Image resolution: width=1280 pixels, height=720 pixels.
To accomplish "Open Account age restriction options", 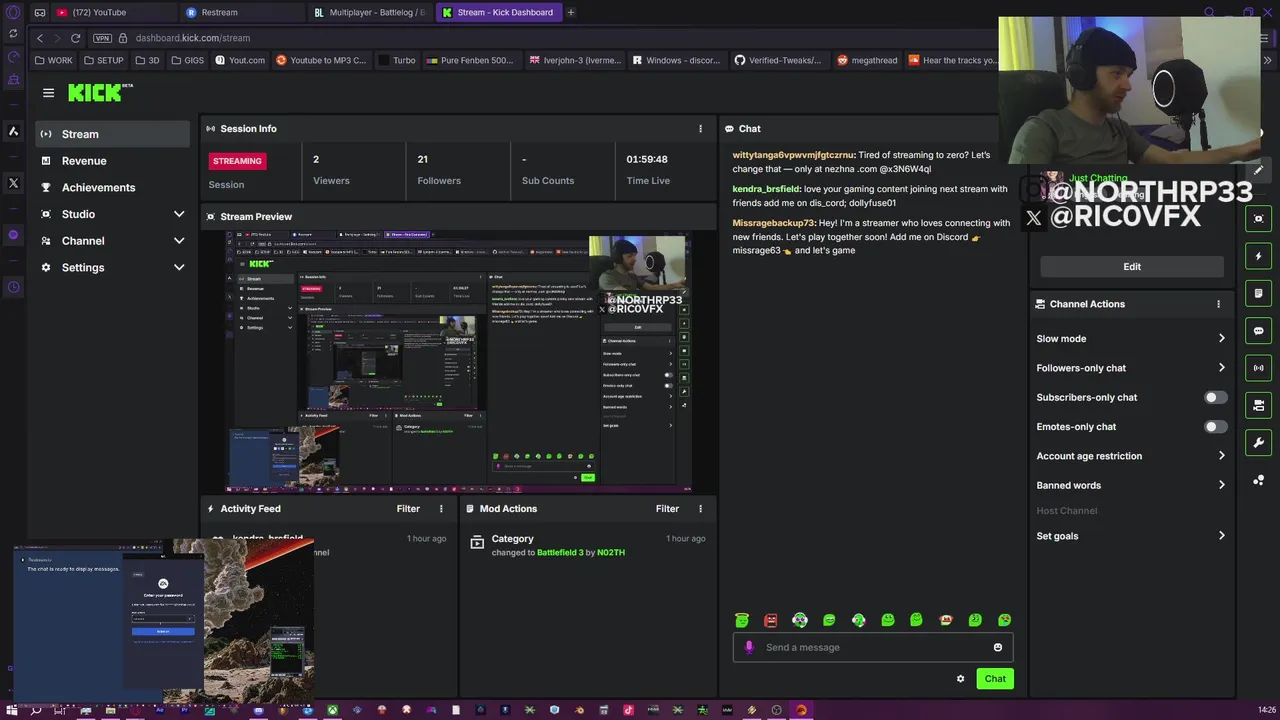I will 1131,456.
